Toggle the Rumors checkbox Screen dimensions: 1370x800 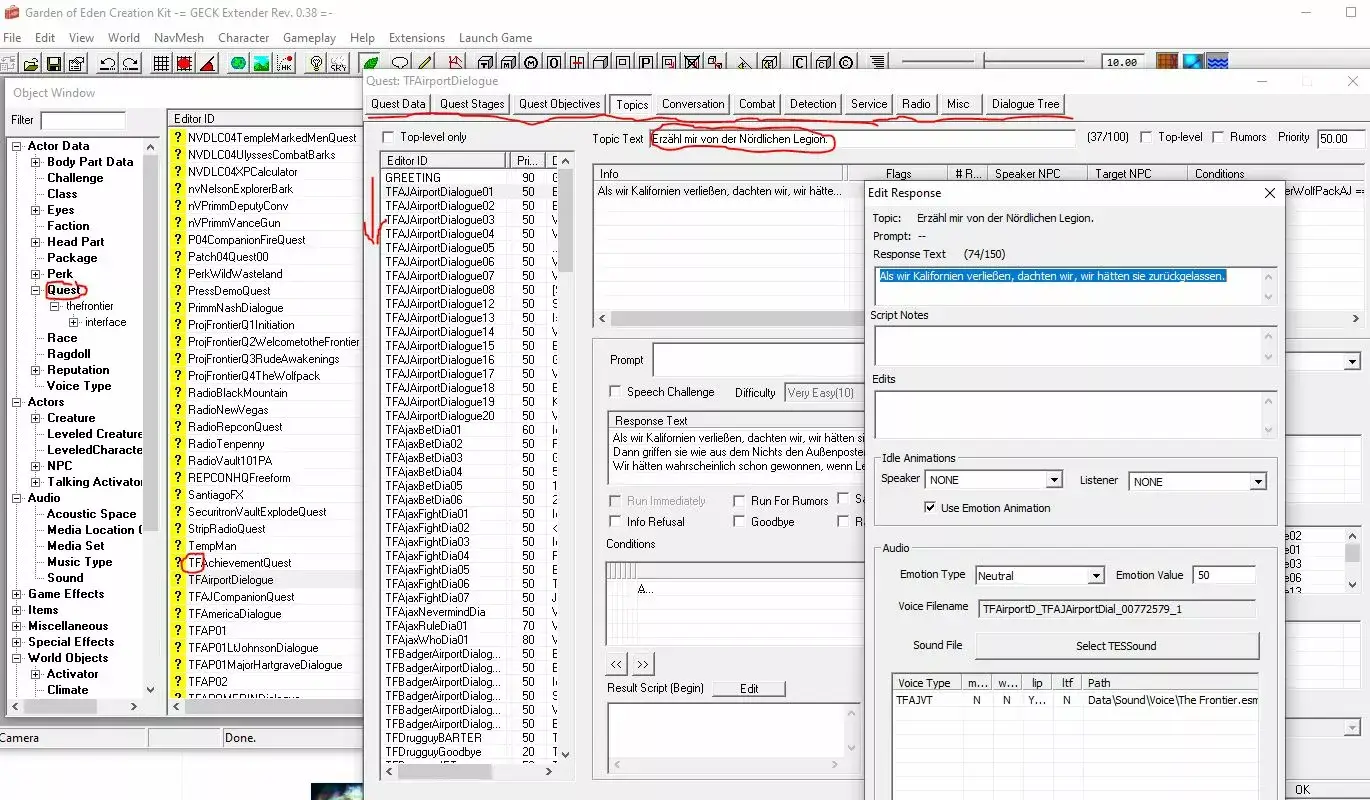pyautogui.click(x=1219, y=137)
